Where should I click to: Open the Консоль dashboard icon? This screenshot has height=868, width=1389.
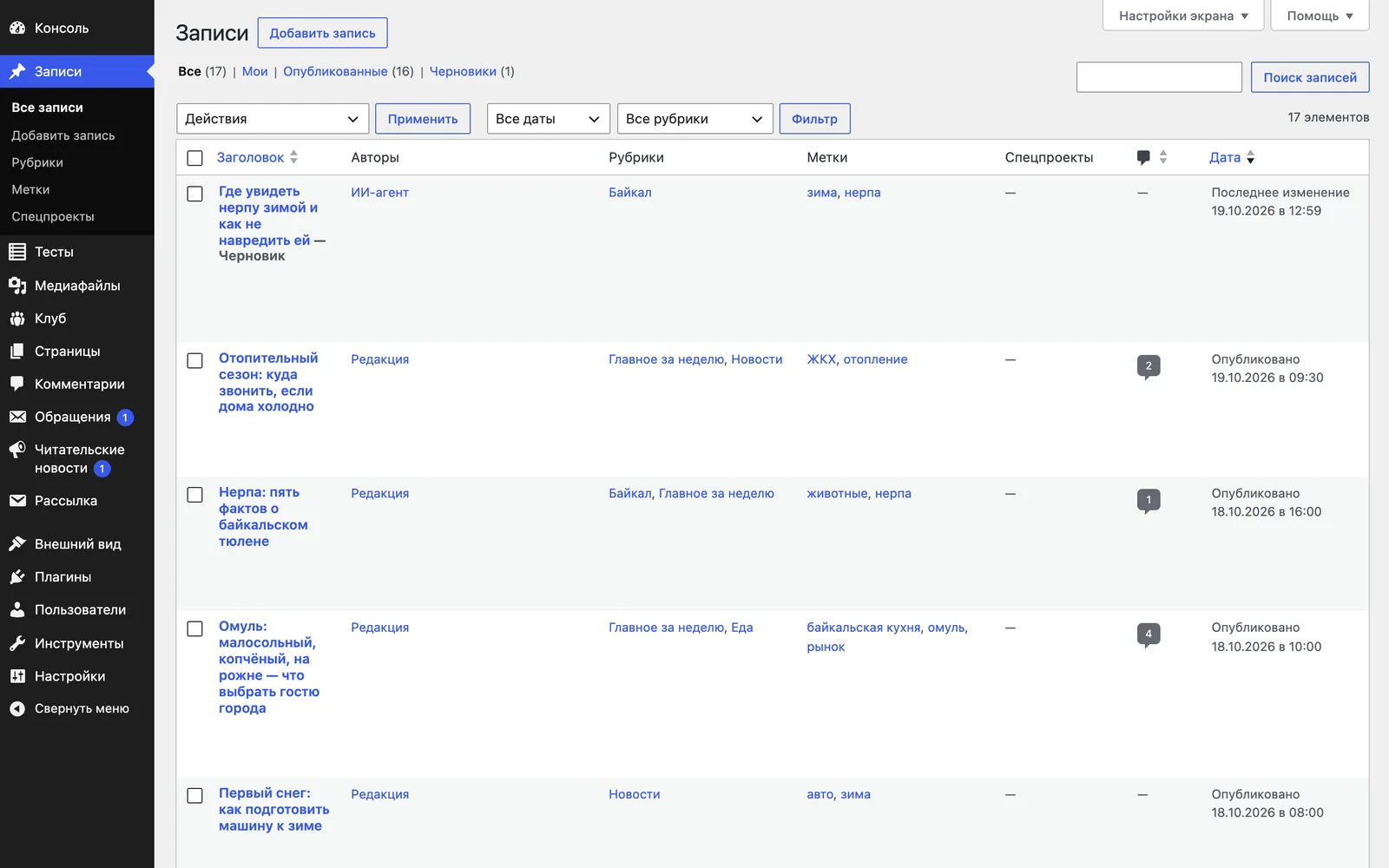pyautogui.click(x=17, y=28)
